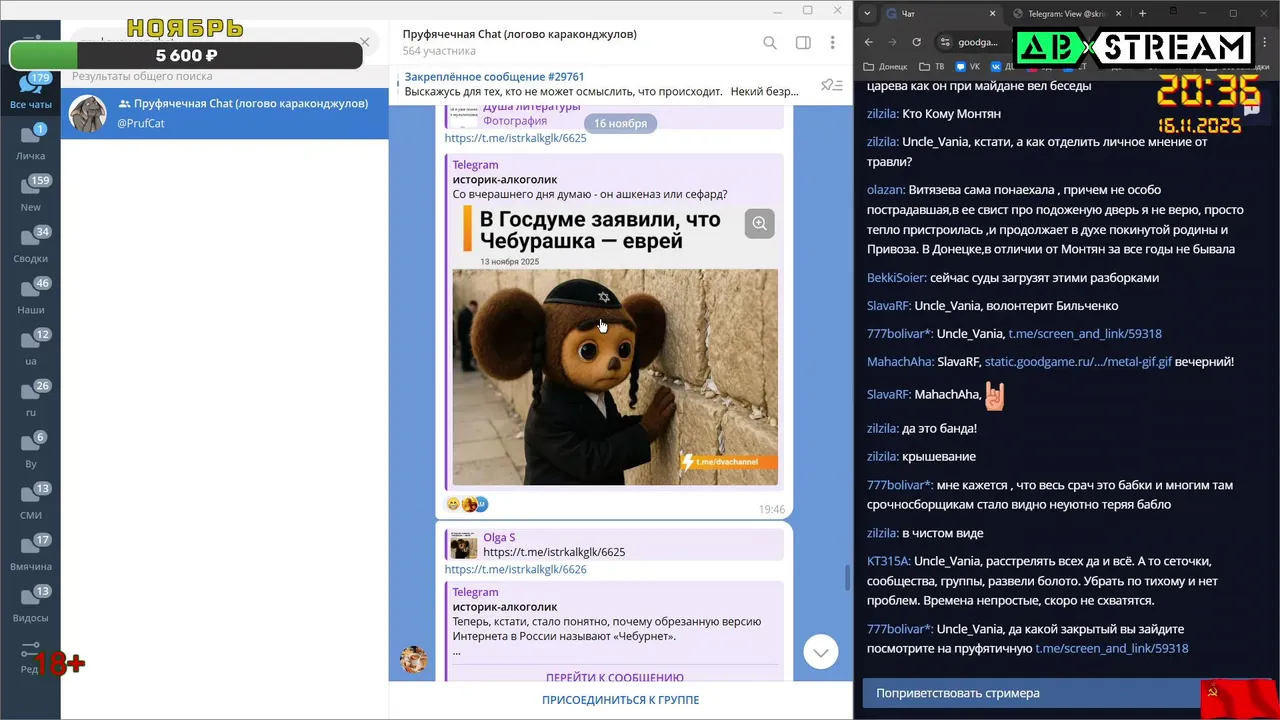Switch to Telegram: View @skr tab
The height and width of the screenshot is (720, 1280).
[1068, 13]
